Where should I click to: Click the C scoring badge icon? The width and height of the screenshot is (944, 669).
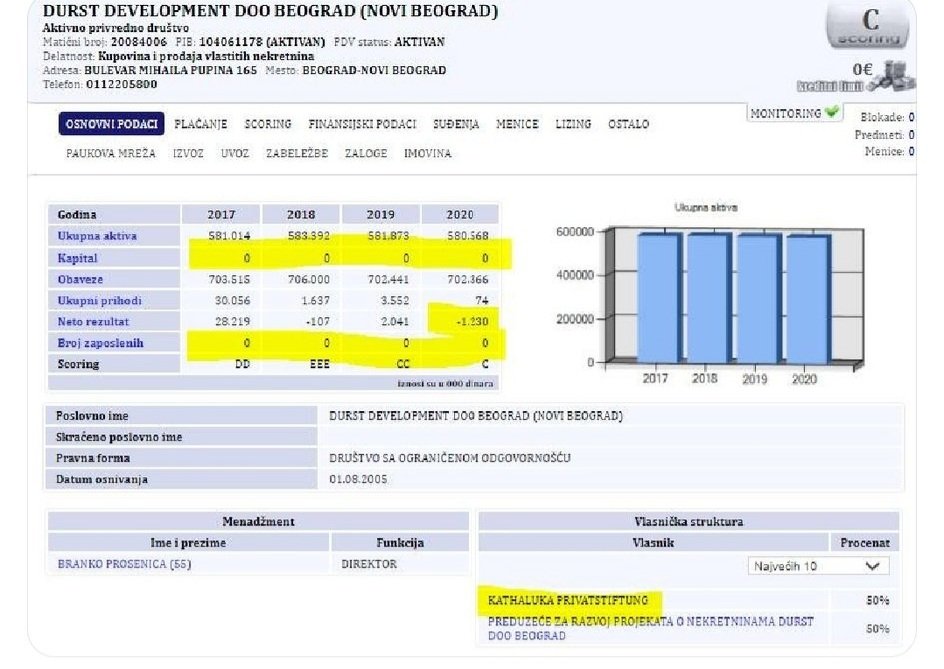[869, 25]
